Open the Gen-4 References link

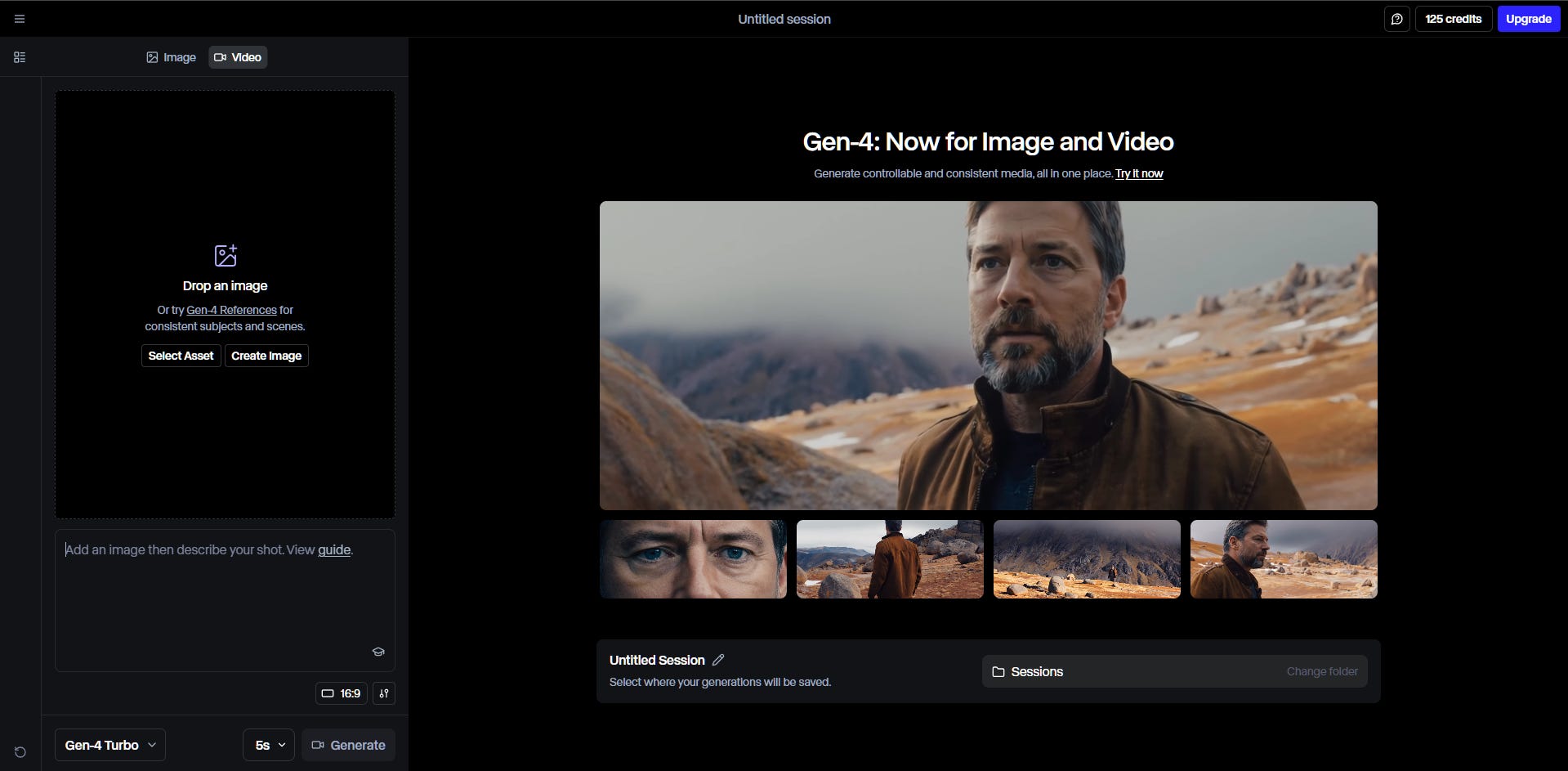tap(231, 310)
